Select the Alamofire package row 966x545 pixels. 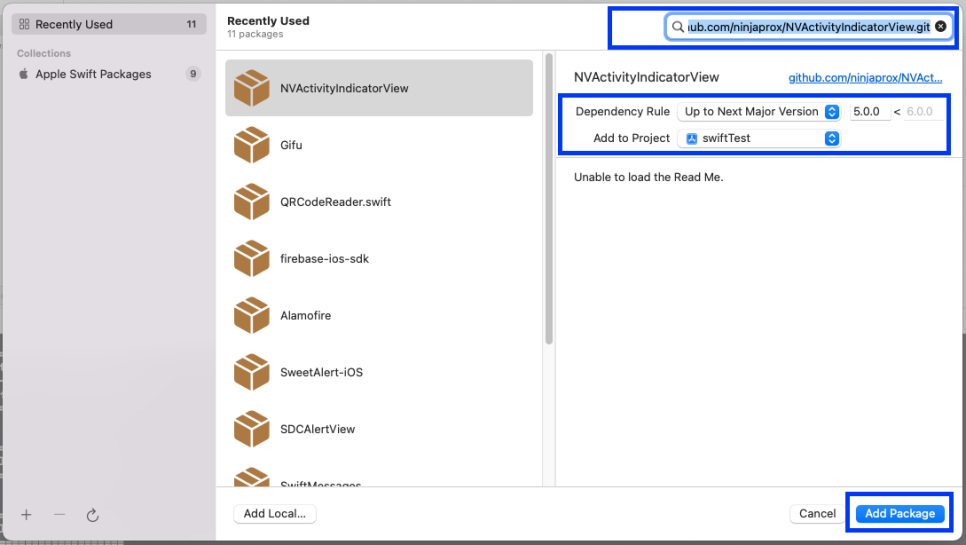click(x=379, y=315)
